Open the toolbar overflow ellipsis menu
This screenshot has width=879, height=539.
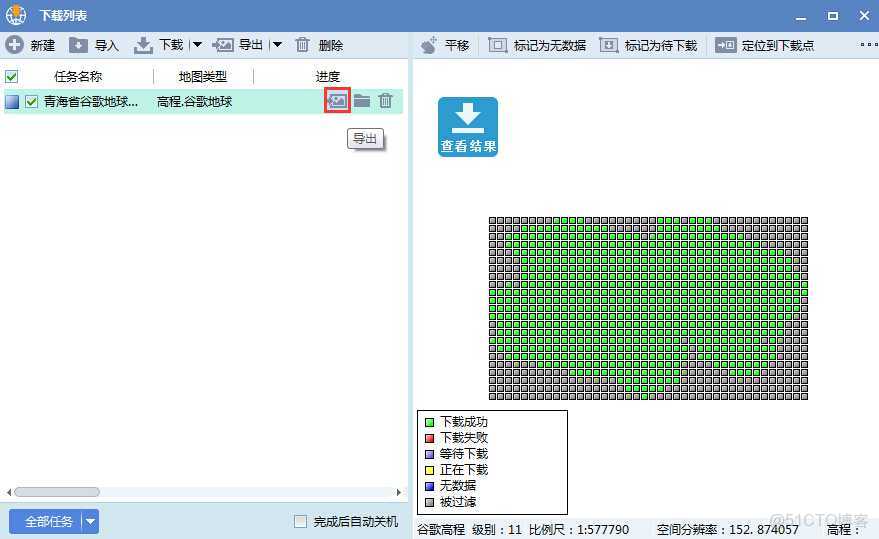(x=868, y=45)
